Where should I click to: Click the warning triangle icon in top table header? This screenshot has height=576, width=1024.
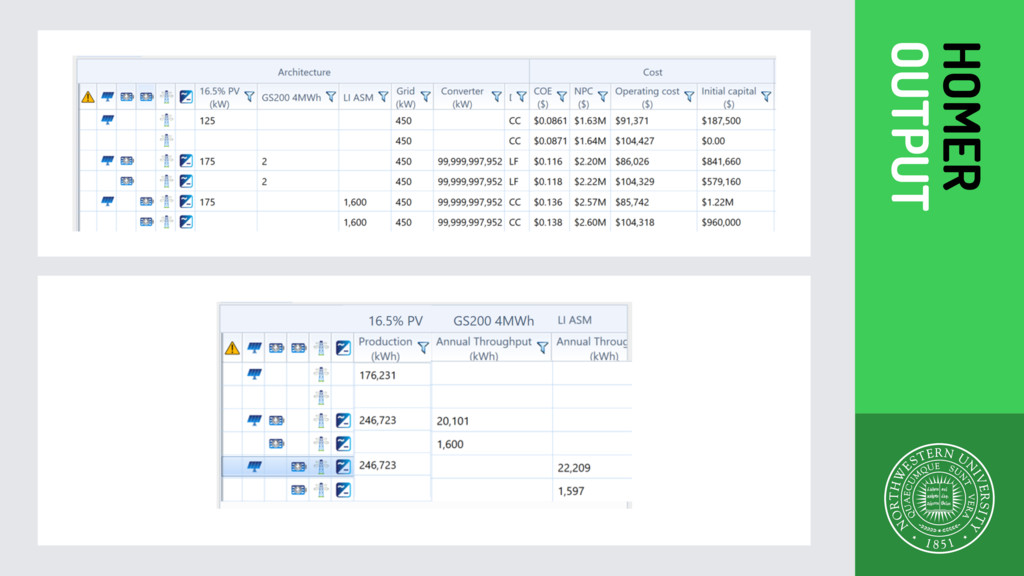[88, 97]
